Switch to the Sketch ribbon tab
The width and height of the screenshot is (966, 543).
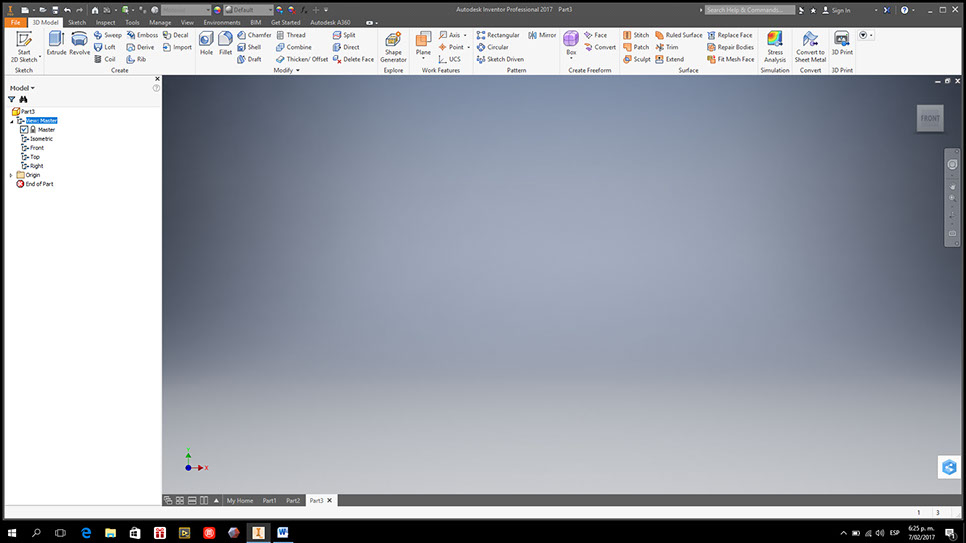point(77,22)
